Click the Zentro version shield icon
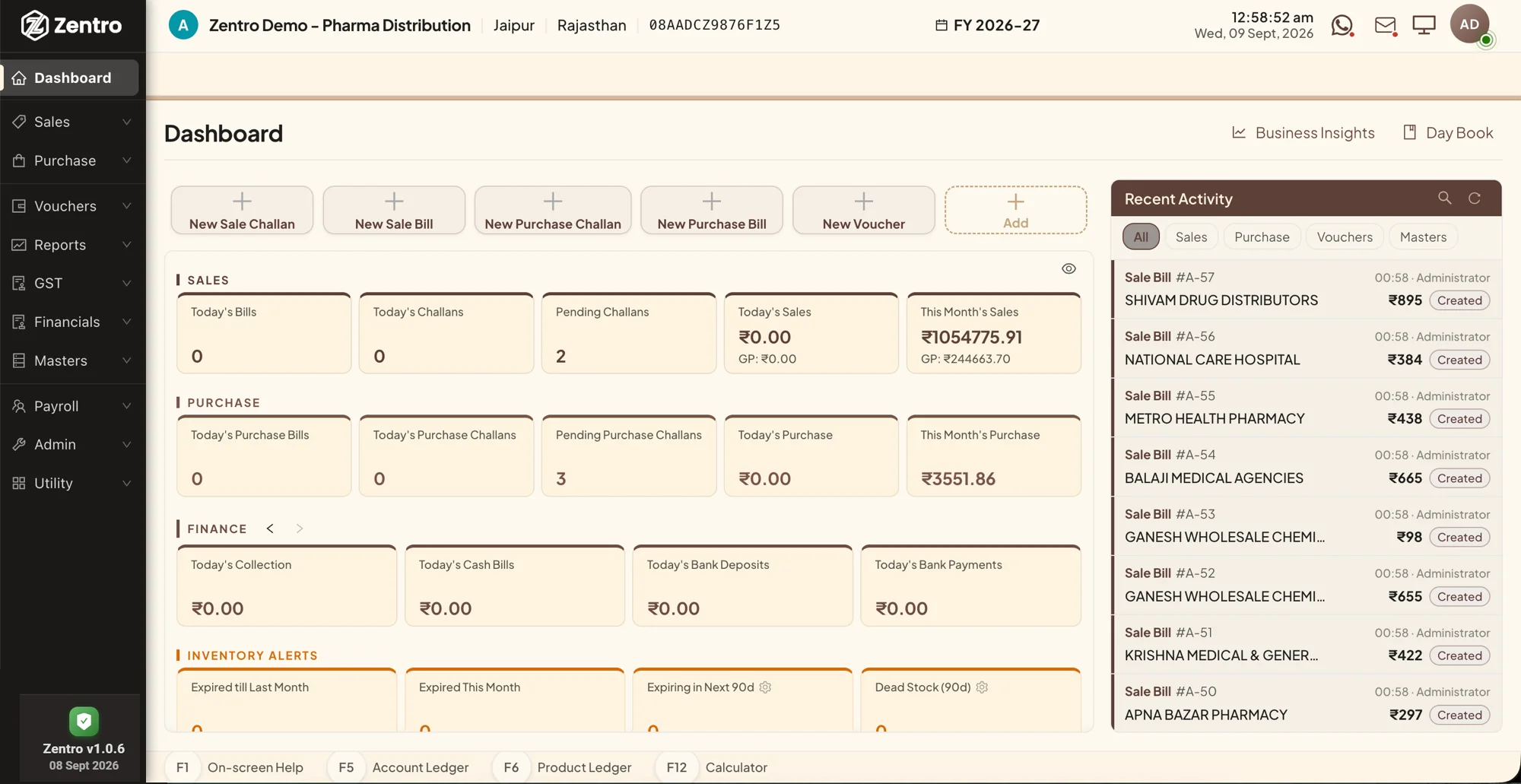 point(84,721)
